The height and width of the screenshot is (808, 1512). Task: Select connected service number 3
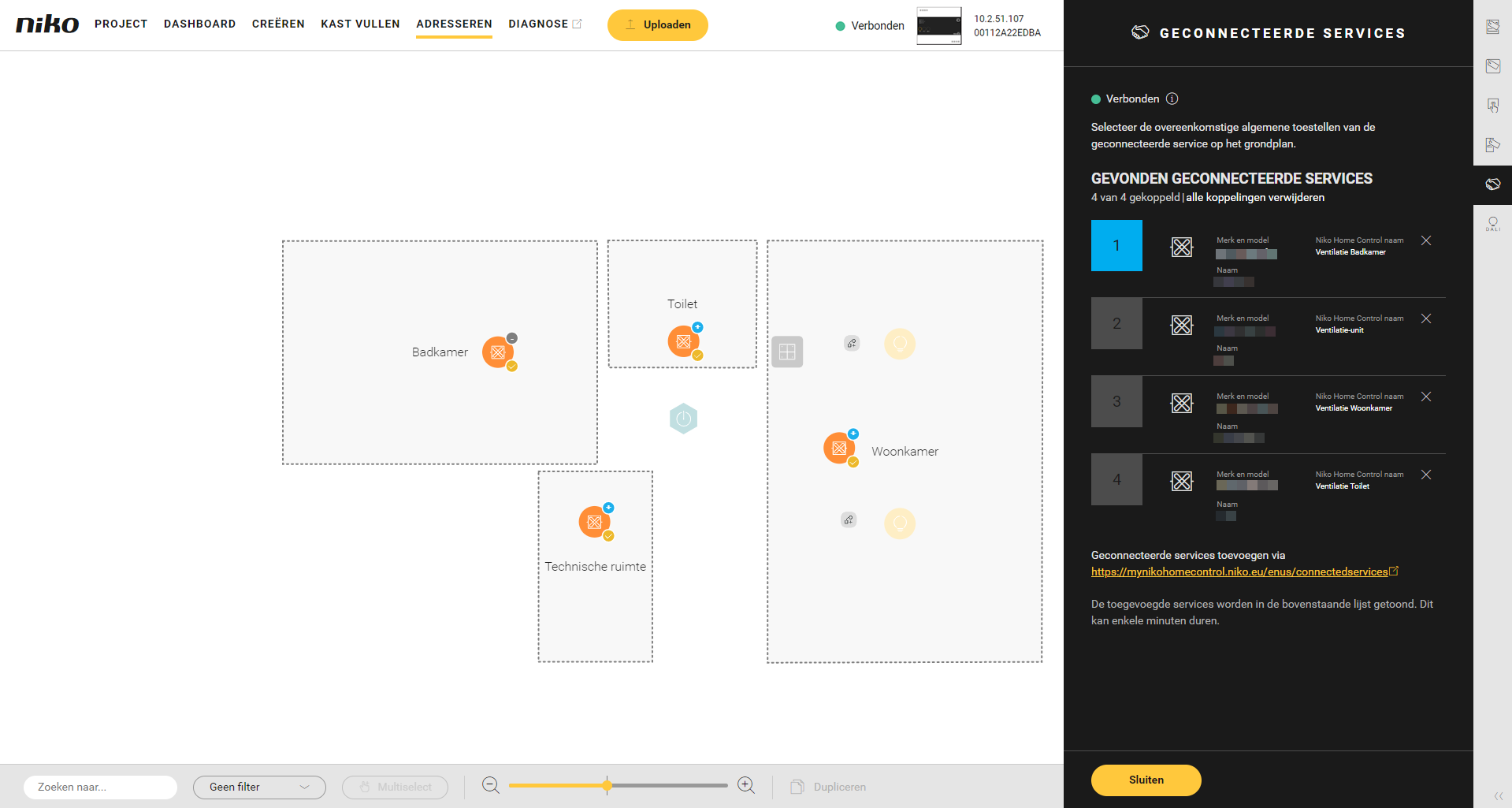1116,401
